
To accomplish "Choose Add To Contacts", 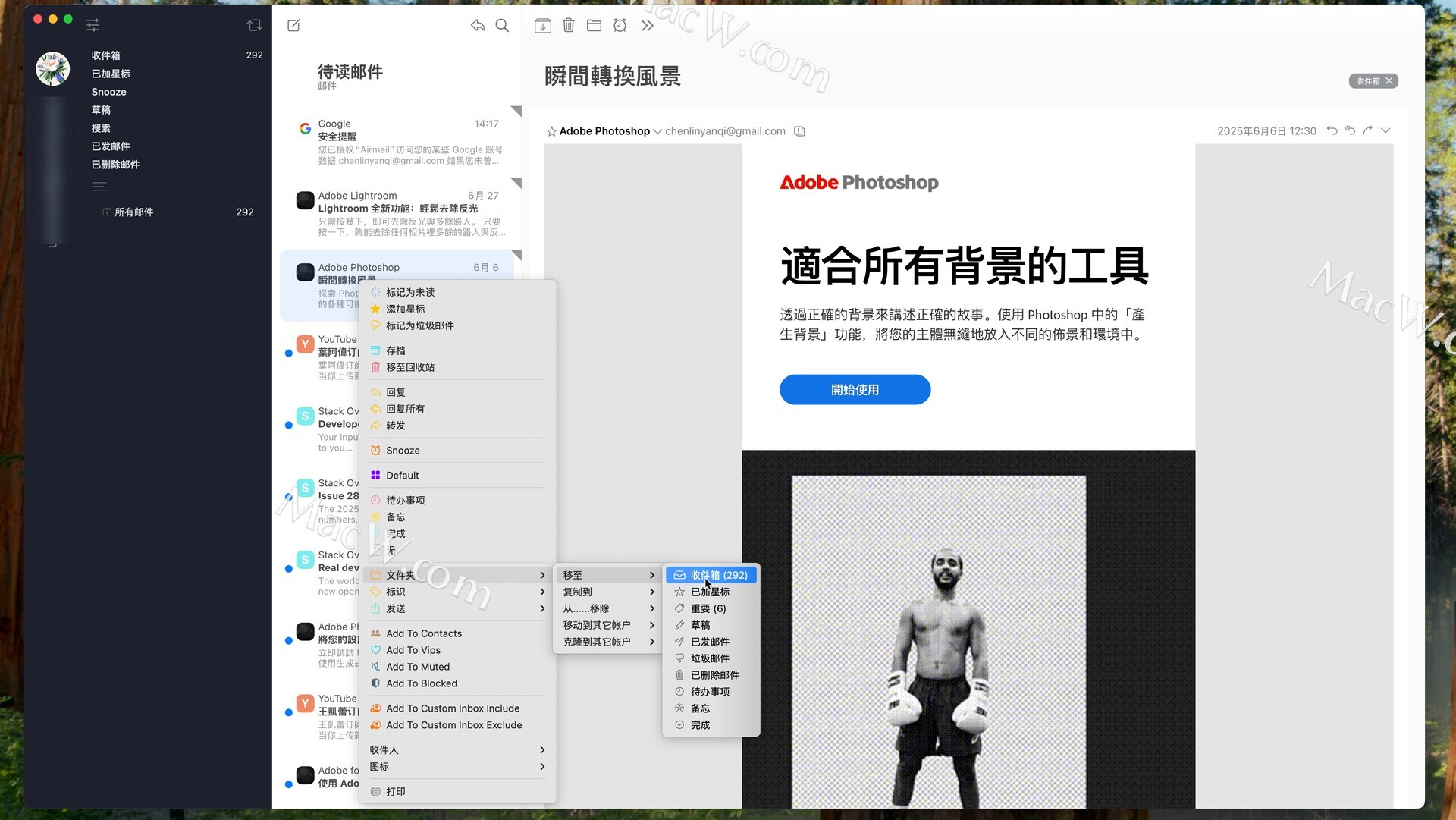I will (457, 633).
